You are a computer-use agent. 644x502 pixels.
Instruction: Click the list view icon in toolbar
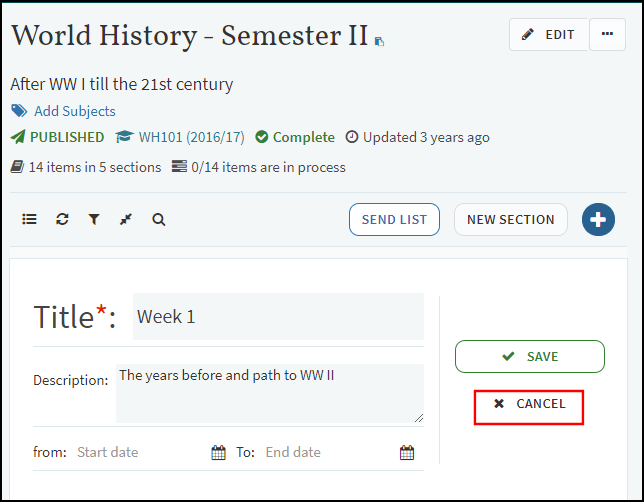pos(29,219)
